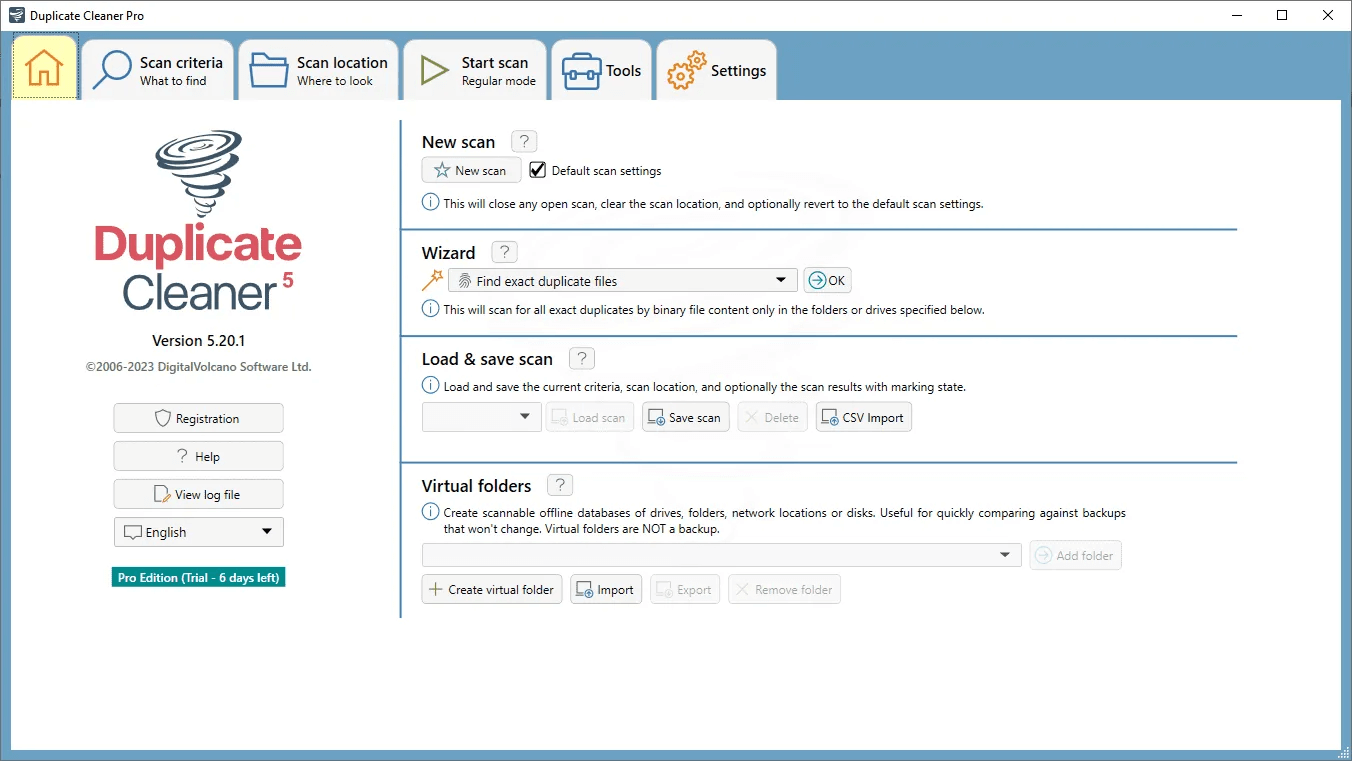Toggle the Default scan settings checkbox
The height and width of the screenshot is (761, 1352).
pos(538,170)
